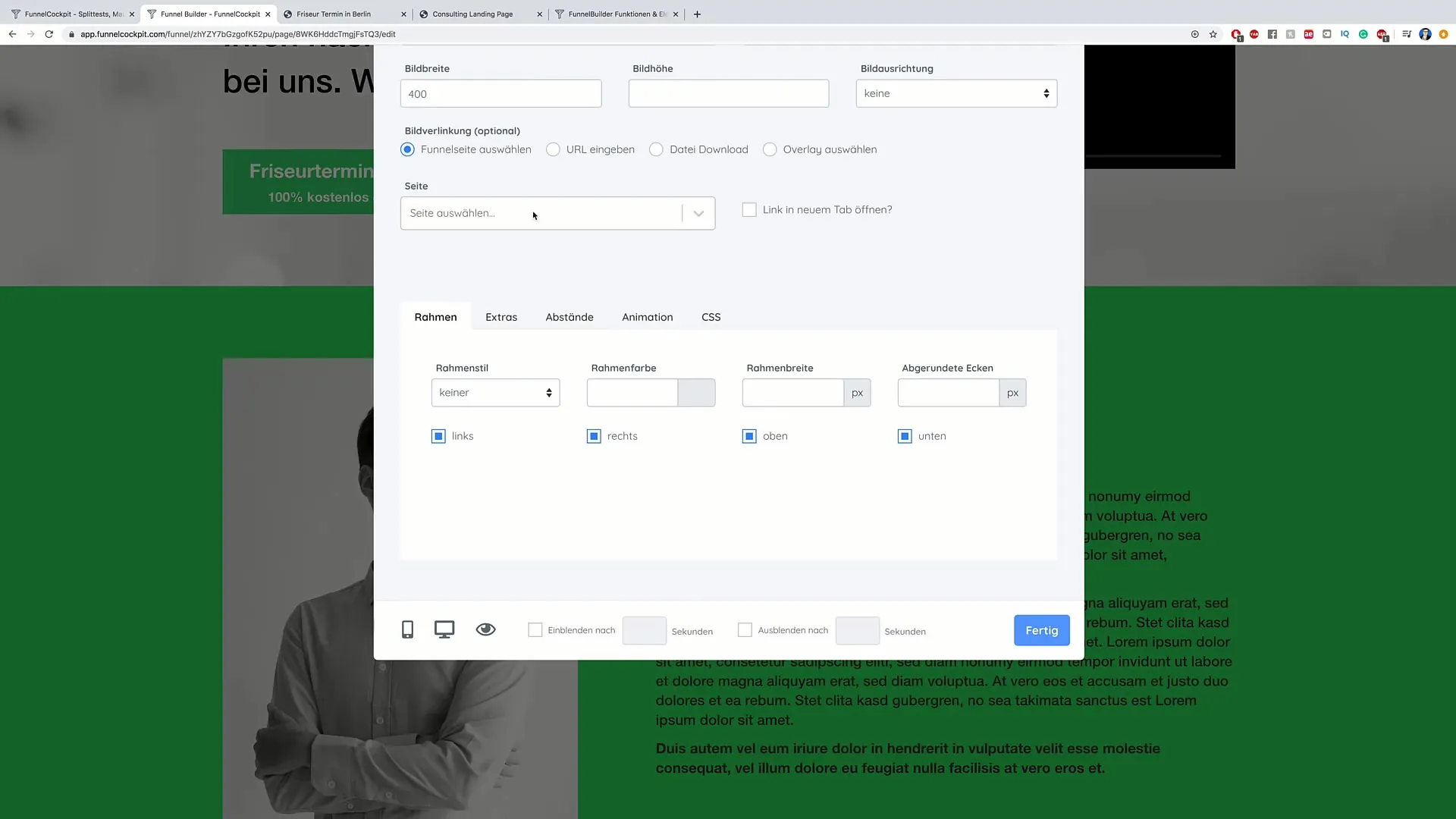Enable Ausblenden nach checkbox

point(745,630)
